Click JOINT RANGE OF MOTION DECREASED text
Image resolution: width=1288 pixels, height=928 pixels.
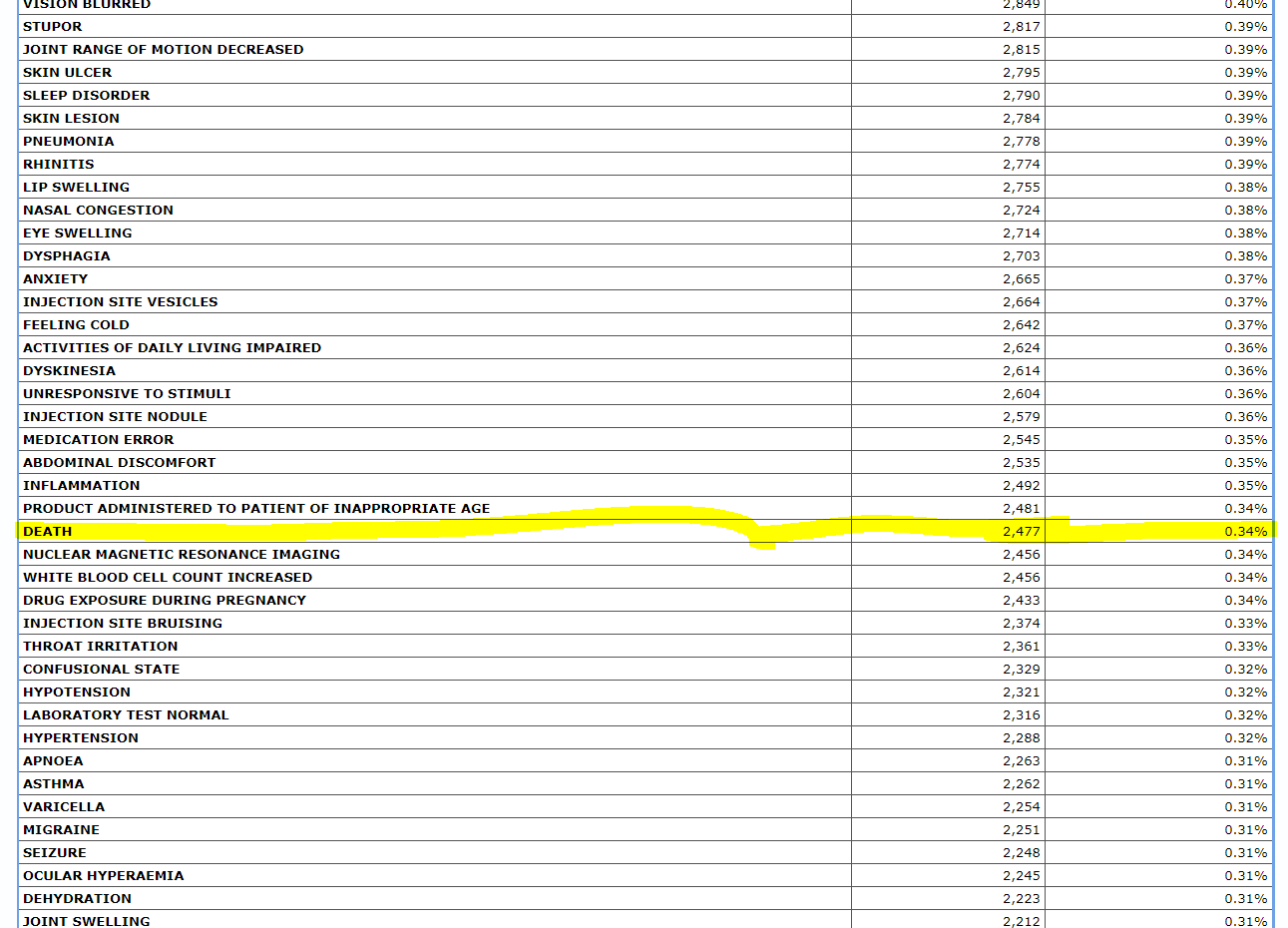[x=164, y=50]
